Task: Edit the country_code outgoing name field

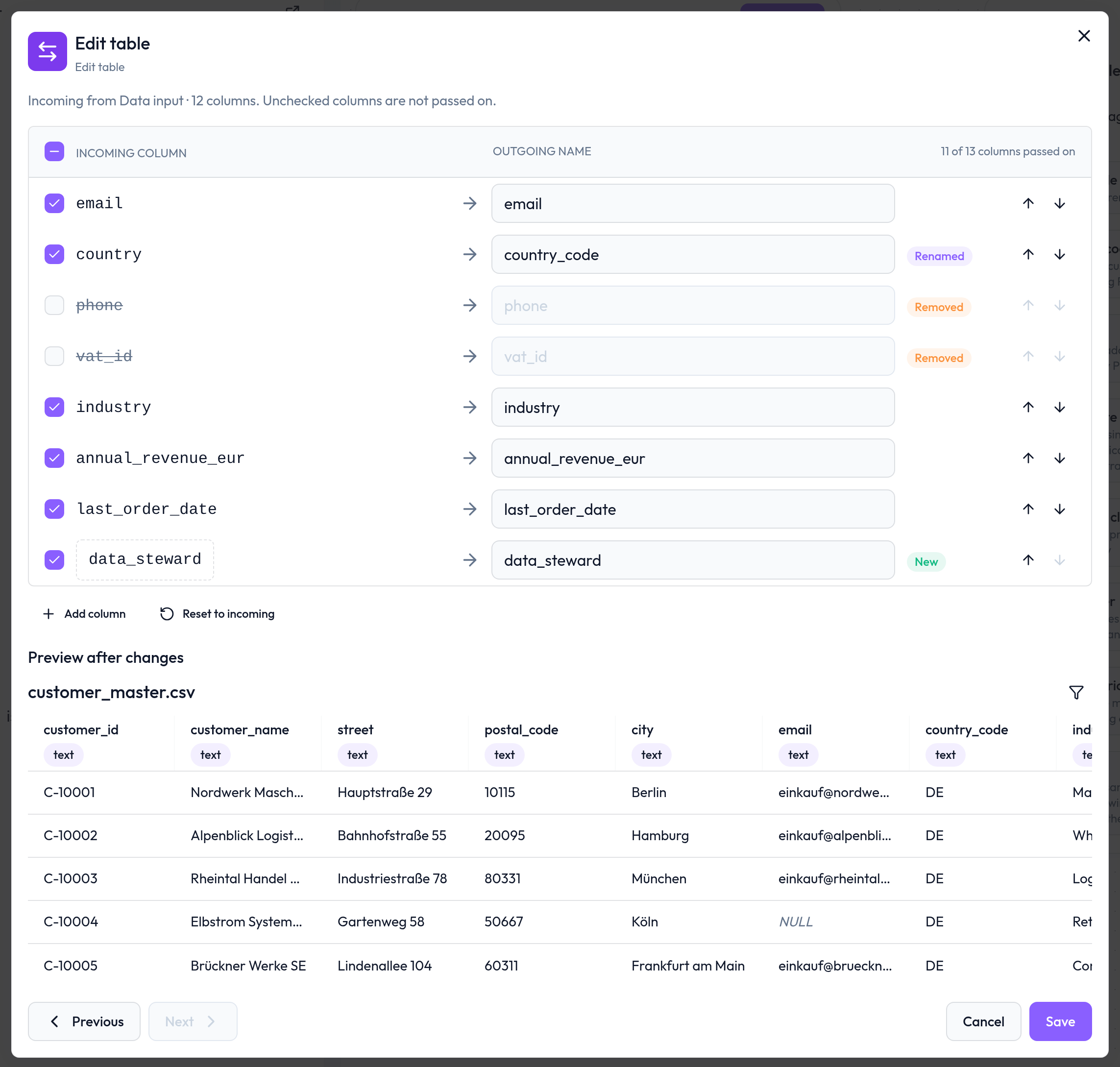Action: pyautogui.click(x=692, y=255)
